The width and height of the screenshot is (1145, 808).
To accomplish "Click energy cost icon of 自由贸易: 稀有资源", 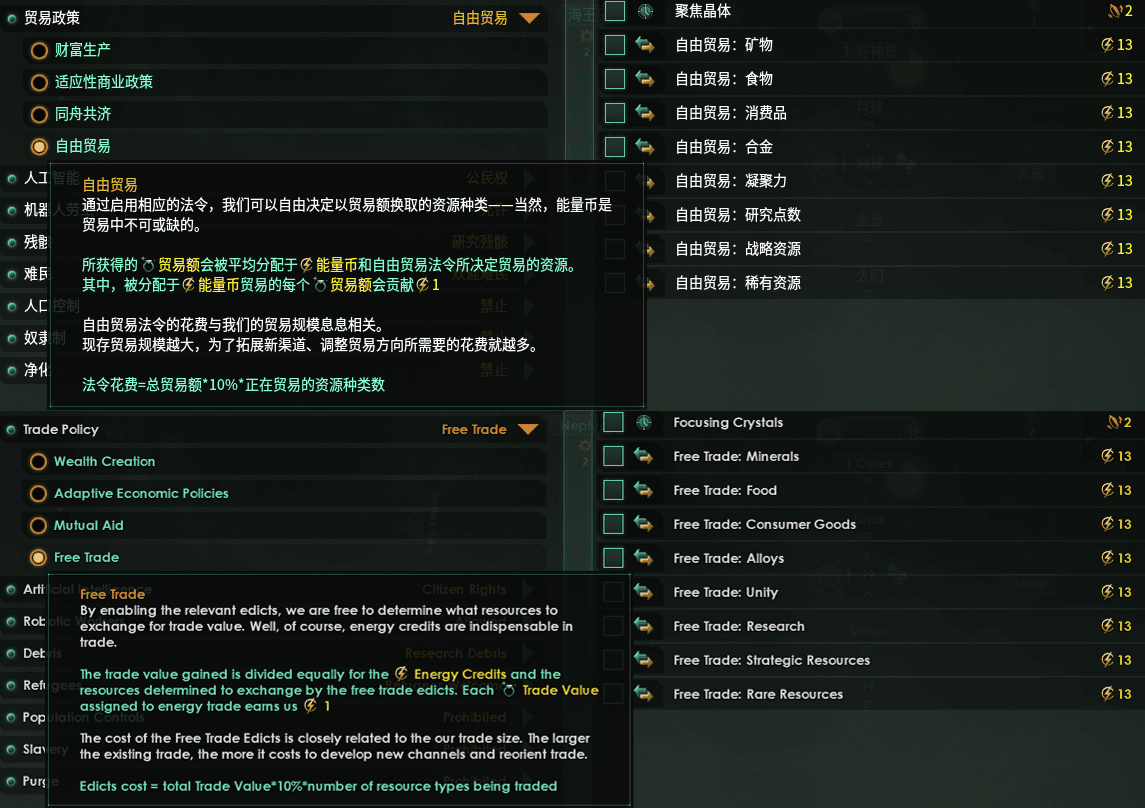I will coord(1107,283).
